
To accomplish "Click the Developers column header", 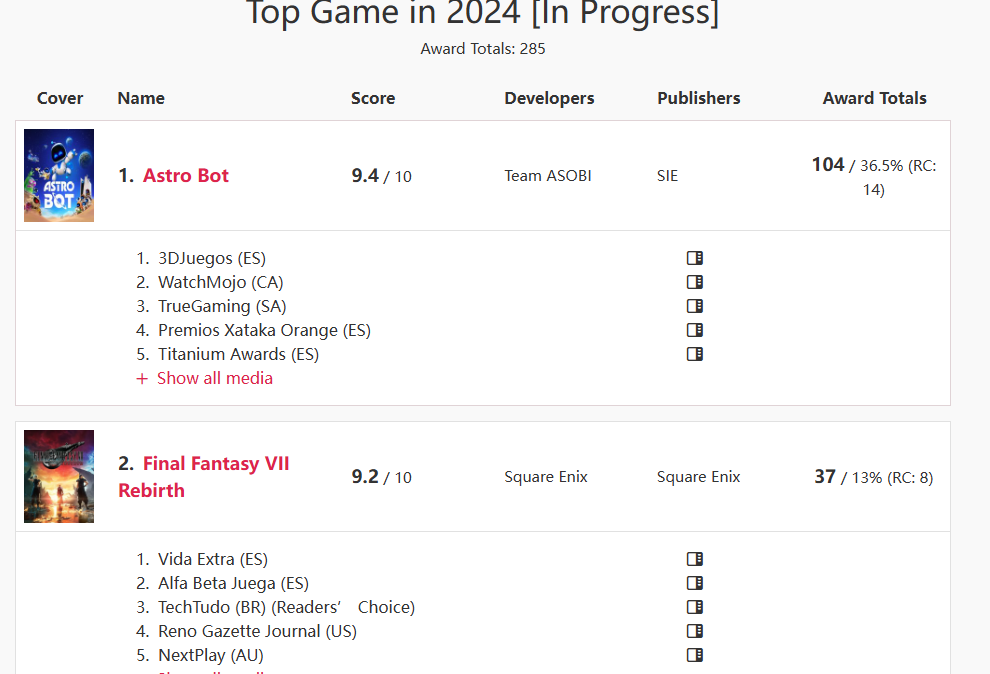I will [x=549, y=98].
